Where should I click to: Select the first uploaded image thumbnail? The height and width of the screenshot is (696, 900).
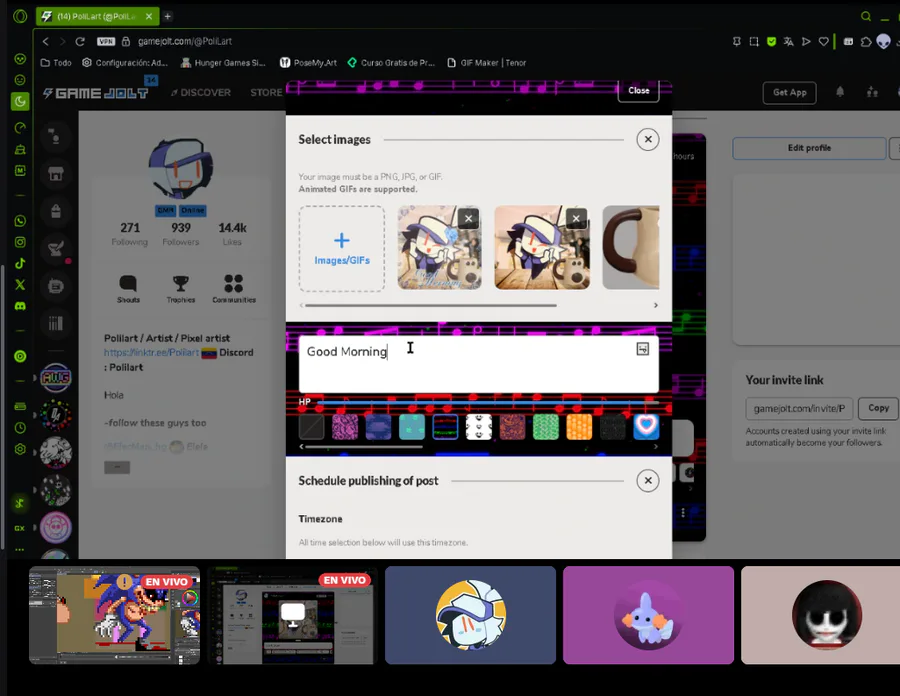tap(439, 247)
